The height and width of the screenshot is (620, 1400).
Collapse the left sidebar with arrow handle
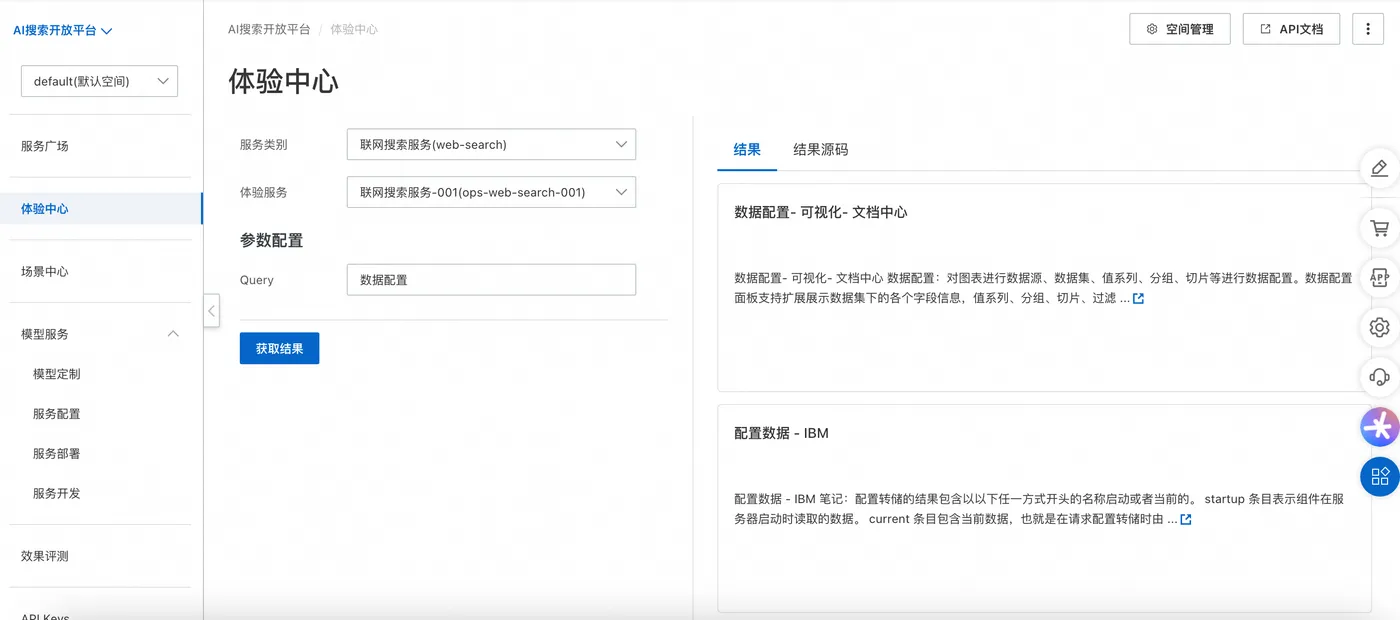(211, 310)
